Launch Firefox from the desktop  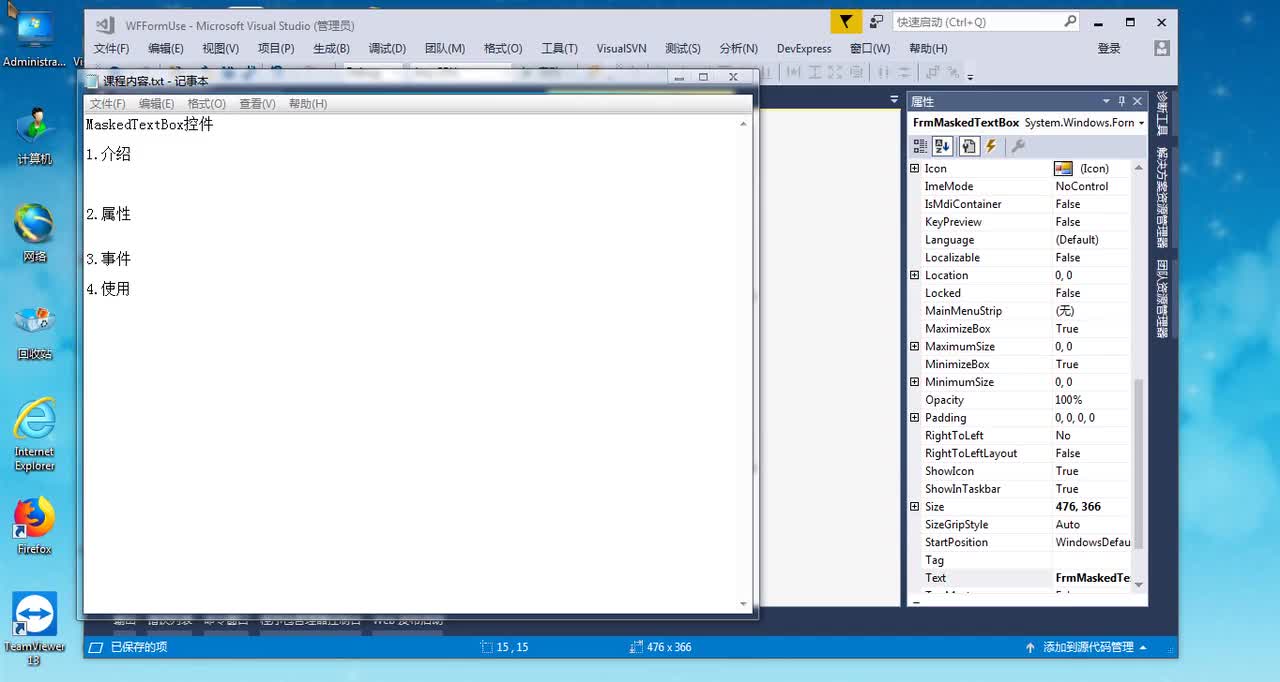pos(34,525)
